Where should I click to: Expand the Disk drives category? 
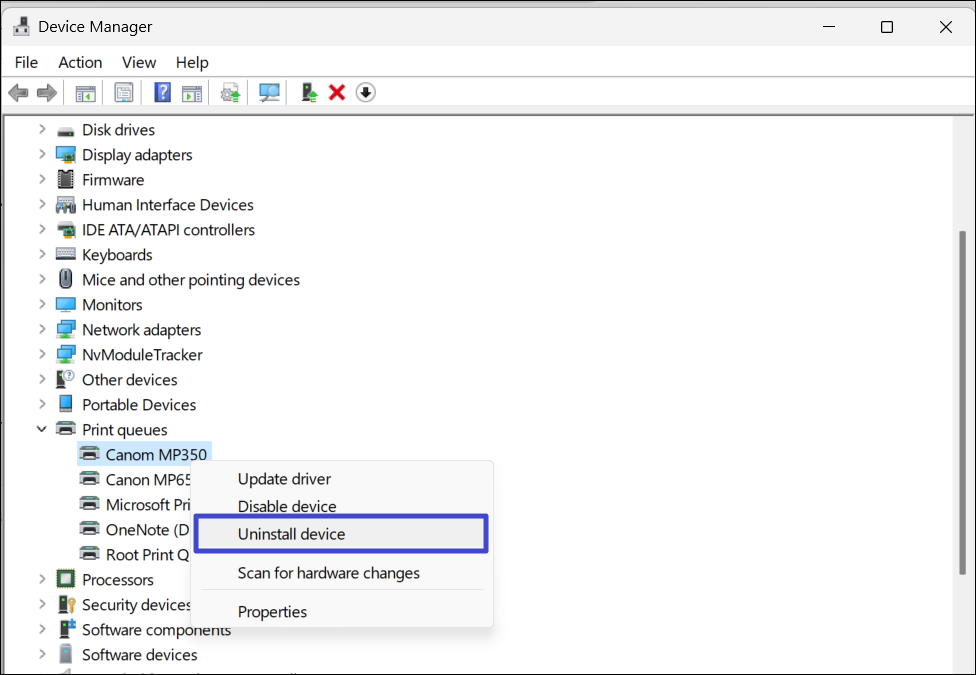tap(42, 129)
